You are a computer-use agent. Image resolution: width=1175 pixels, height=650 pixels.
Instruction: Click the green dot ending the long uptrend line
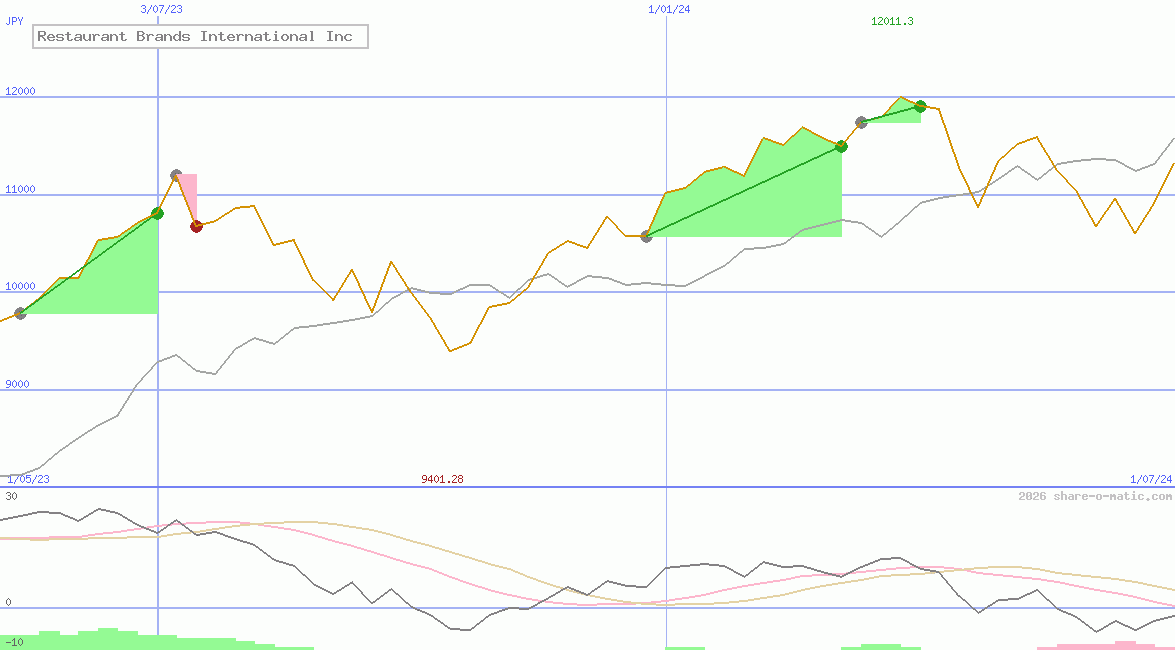(841, 146)
